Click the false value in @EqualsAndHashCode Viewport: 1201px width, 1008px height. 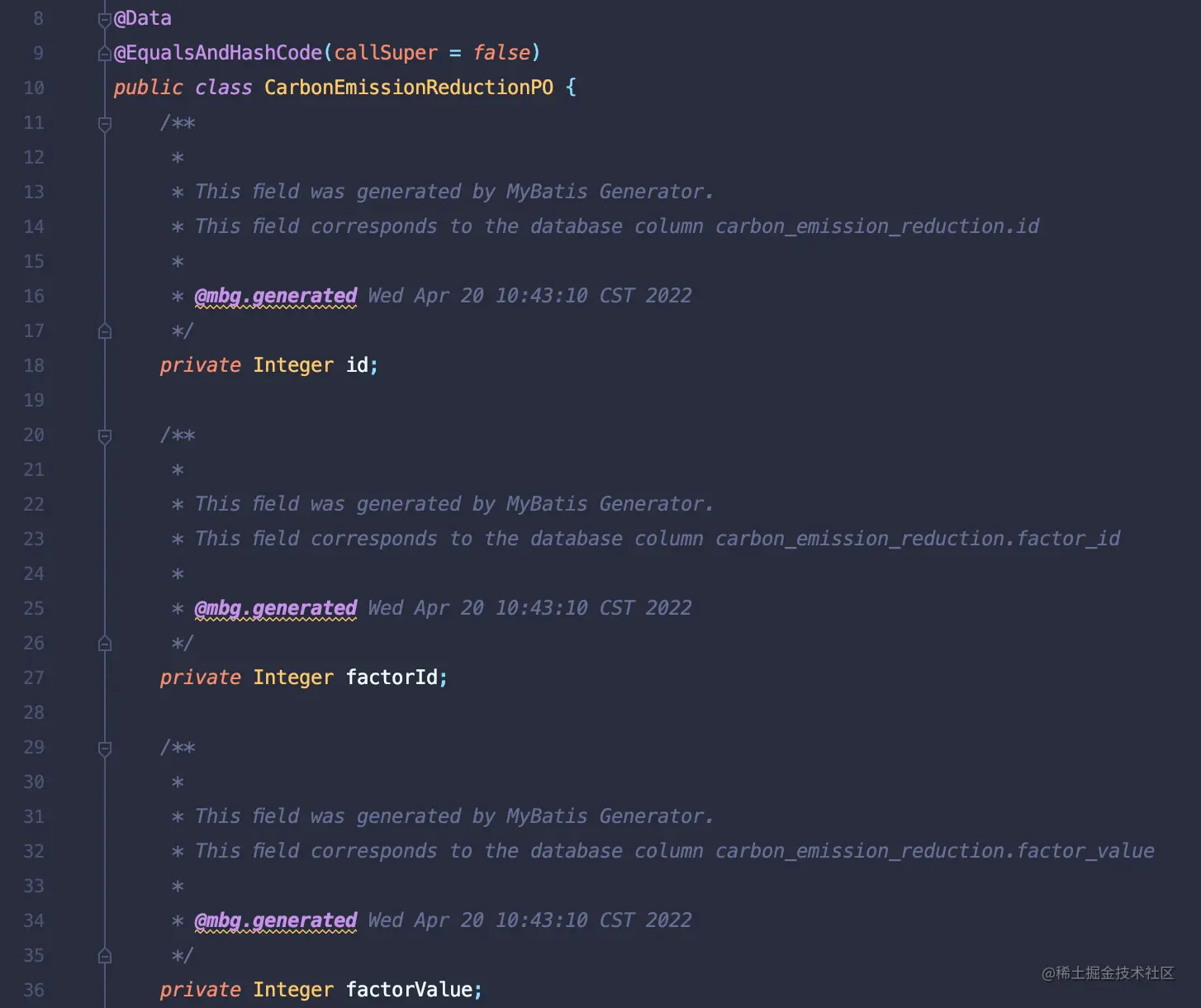coord(501,53)
